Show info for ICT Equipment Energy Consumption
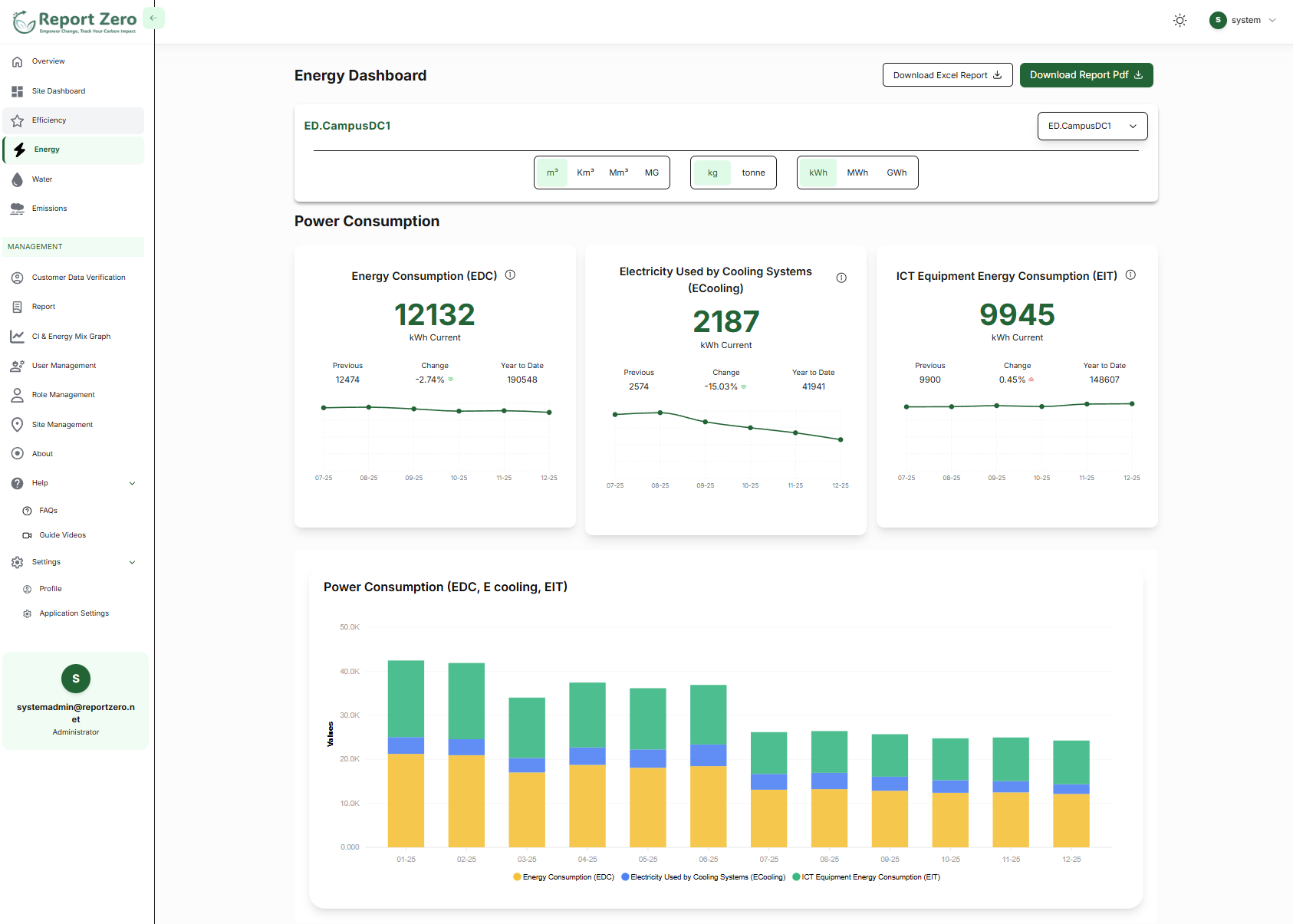 coord(1130,275)
